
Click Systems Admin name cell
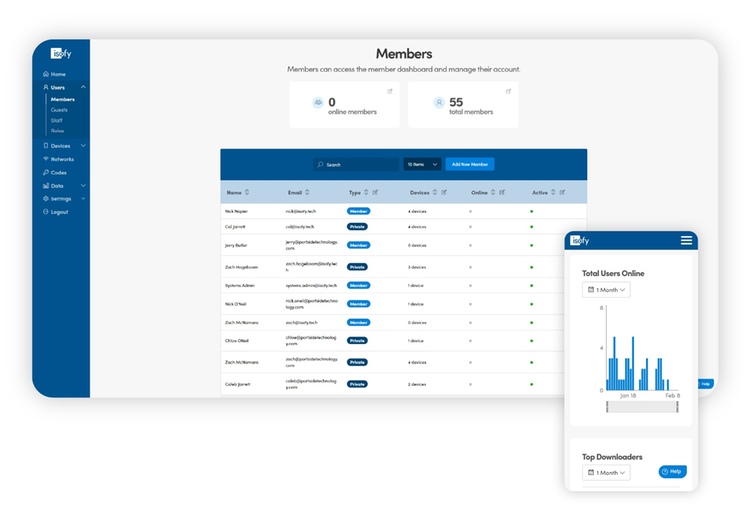(x=240, y=286)
